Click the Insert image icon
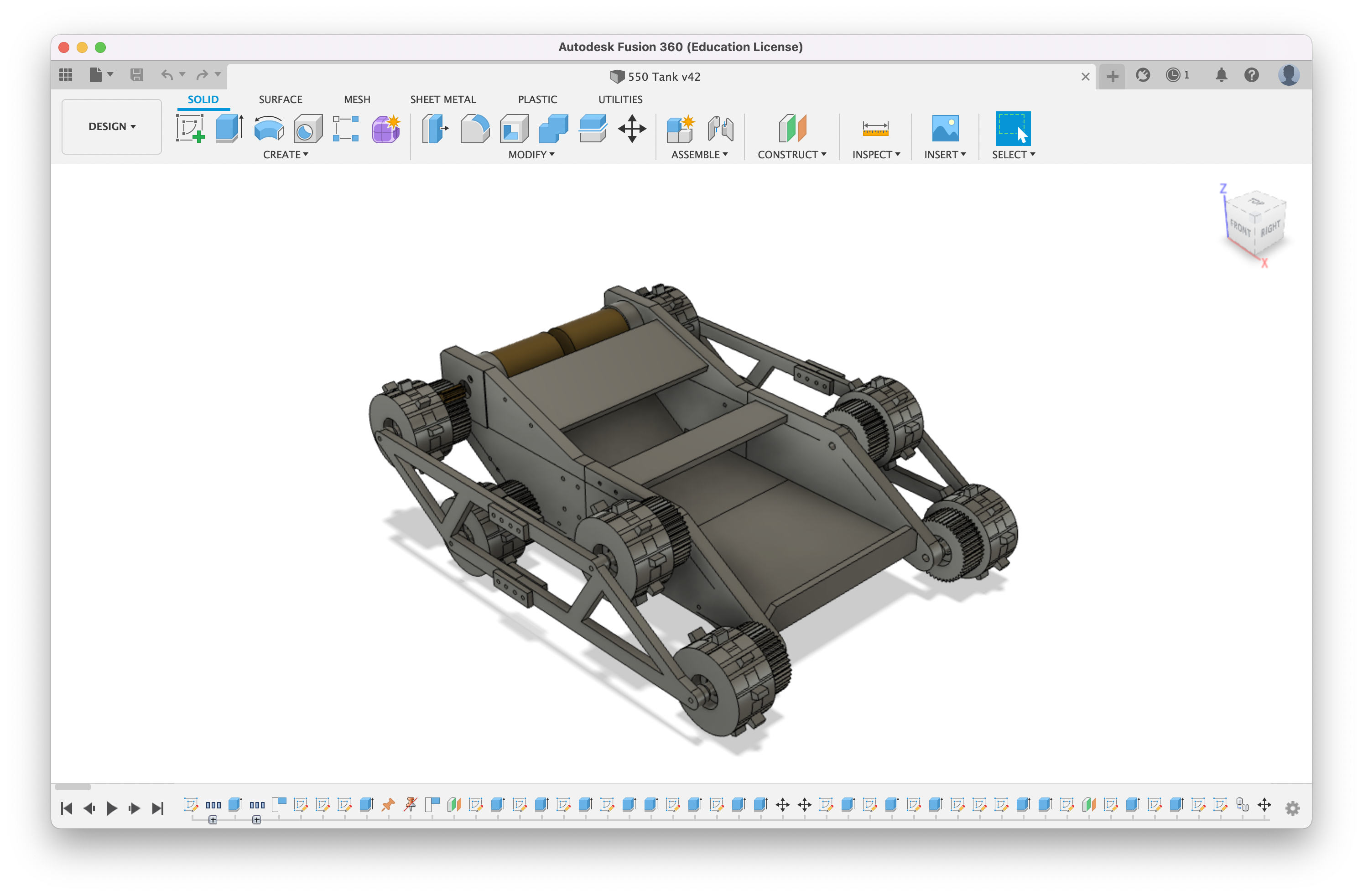This screenshot has height=896, width=1363. pos(945,128)
